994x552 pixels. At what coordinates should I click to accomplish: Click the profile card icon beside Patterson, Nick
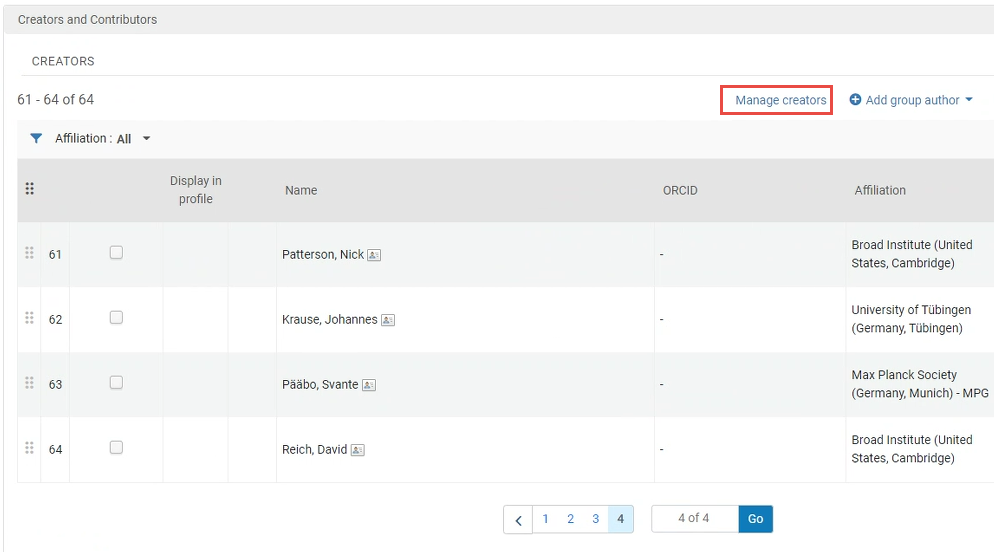coord(374,255)
